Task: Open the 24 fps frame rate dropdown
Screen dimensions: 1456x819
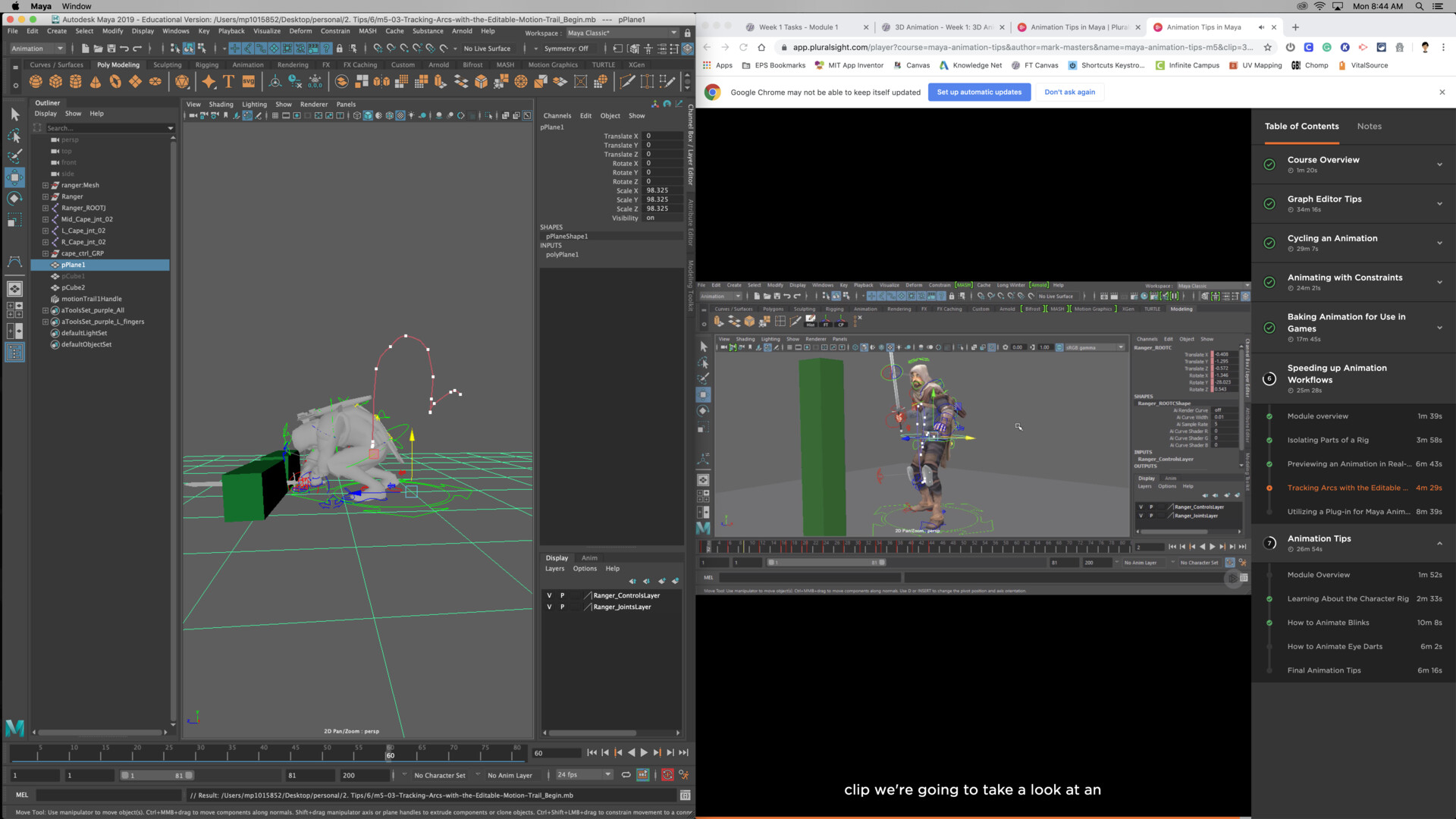Action: click(607, 774)
